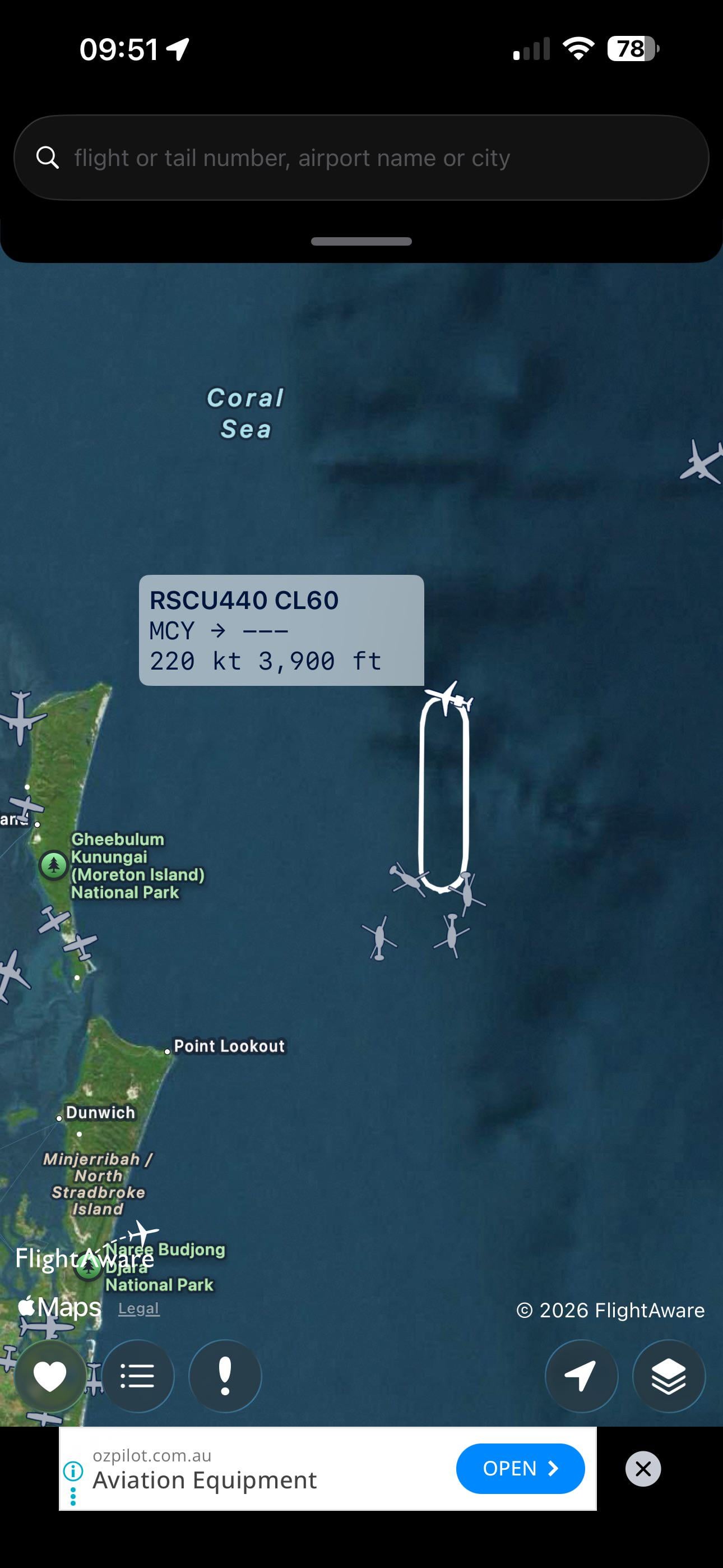The image size is (723, 1568).
Task: Select the RSCU440 aircraft icon on track
Action: click(449, 698)
